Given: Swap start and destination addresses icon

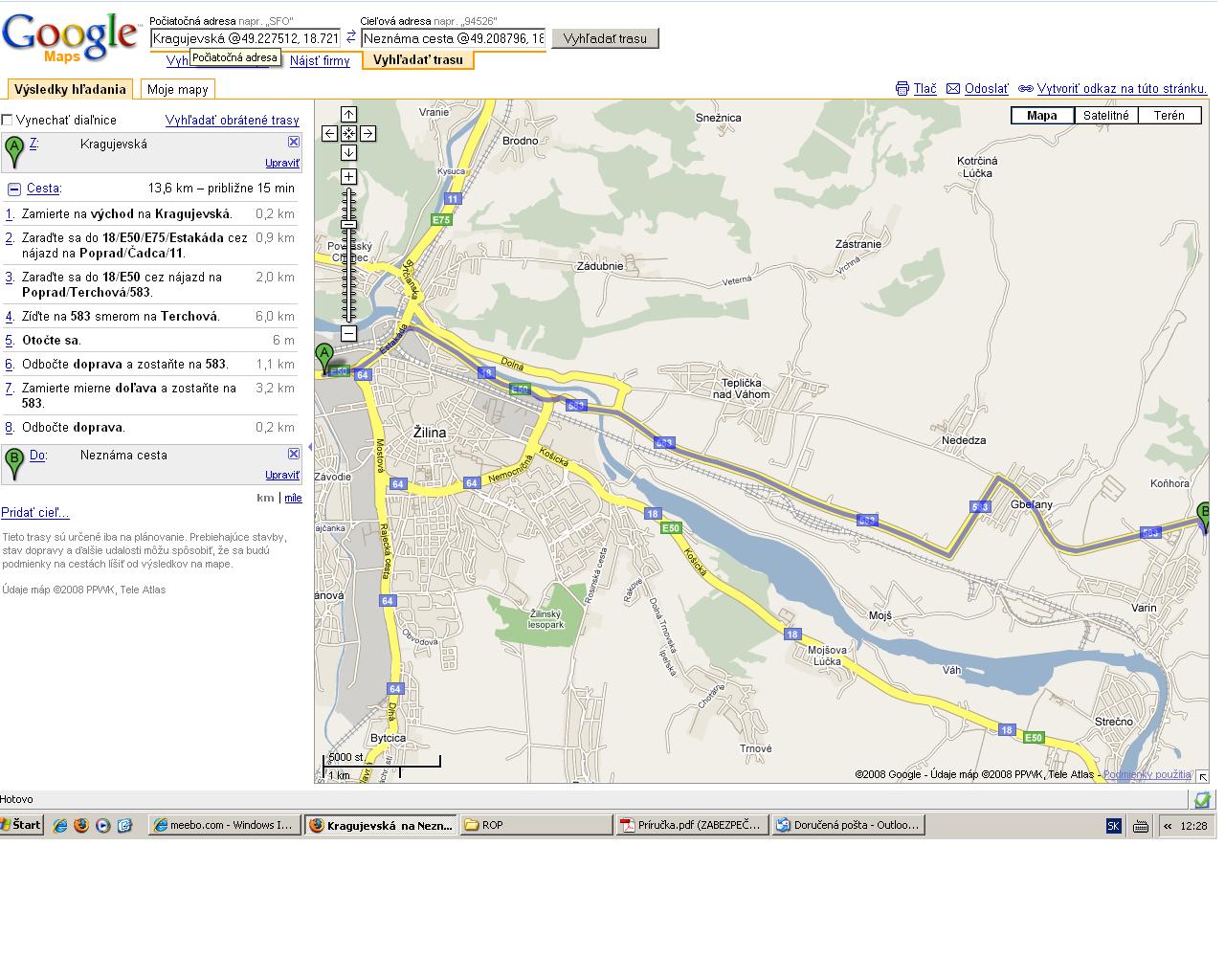Looking at the screenshot, I should pos(350,37).
